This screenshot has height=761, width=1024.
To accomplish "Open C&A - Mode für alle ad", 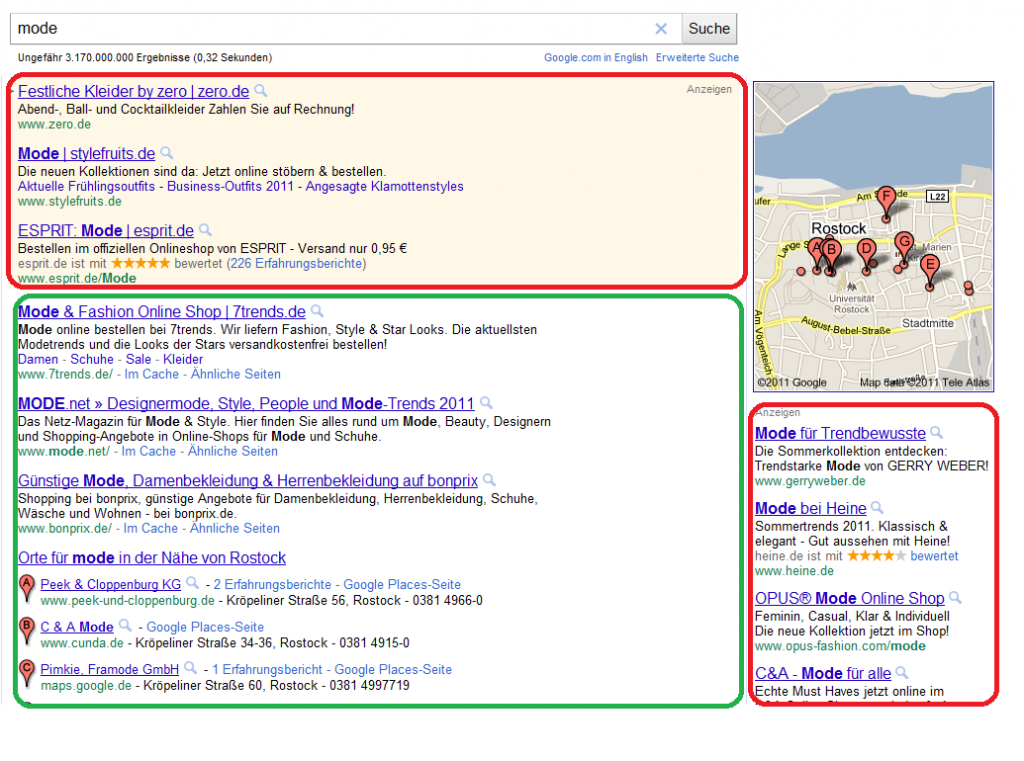I will [x=823, y=673].
